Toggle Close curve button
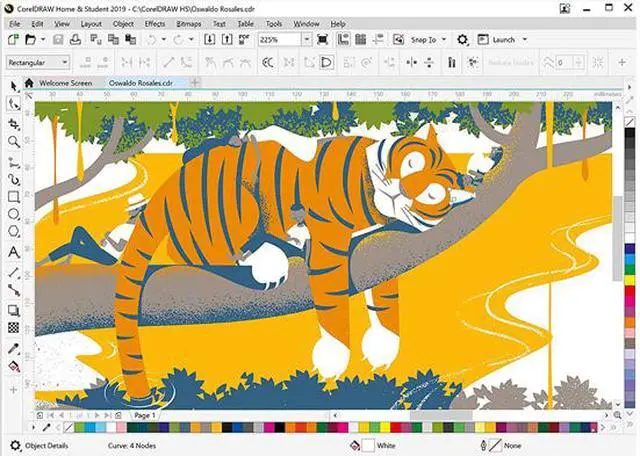This screenshot has width=640, height=456. [326, 62]
